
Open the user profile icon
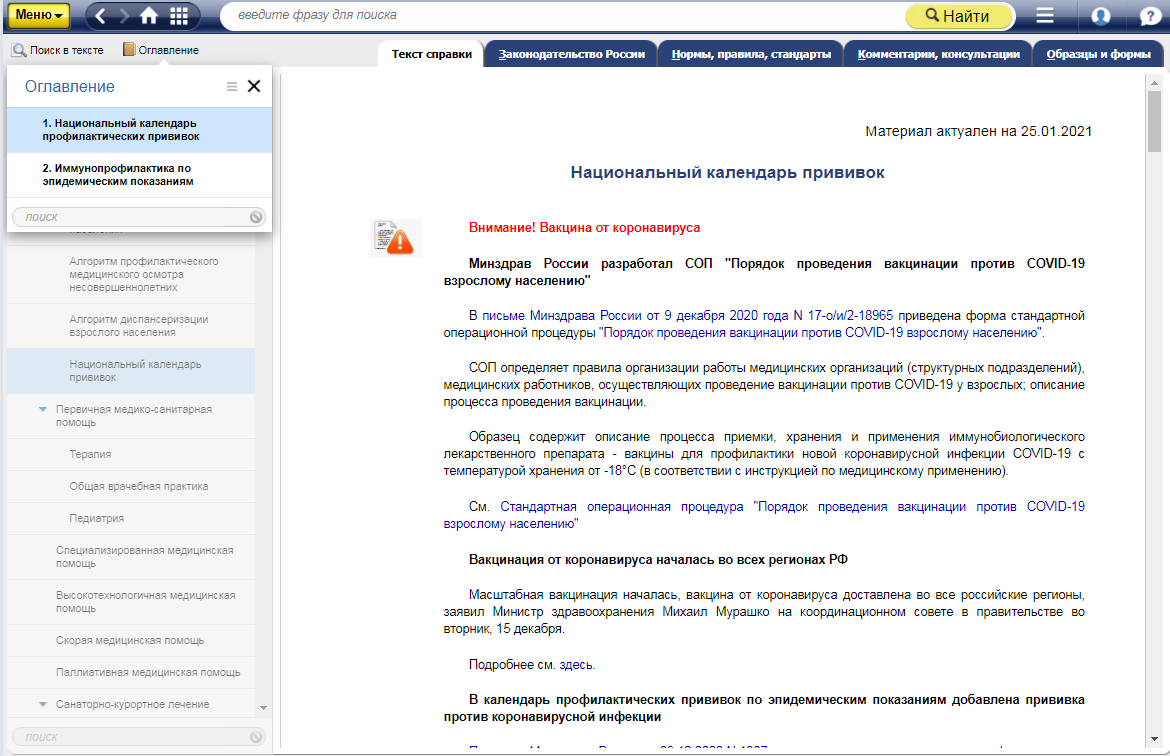(1101, 16)
